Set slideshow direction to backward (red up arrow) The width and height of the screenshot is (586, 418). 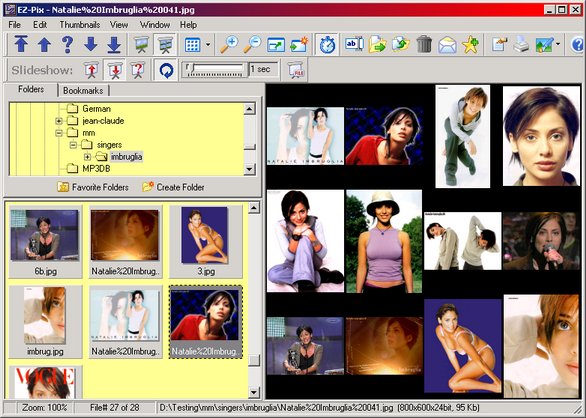click(92, 70)
